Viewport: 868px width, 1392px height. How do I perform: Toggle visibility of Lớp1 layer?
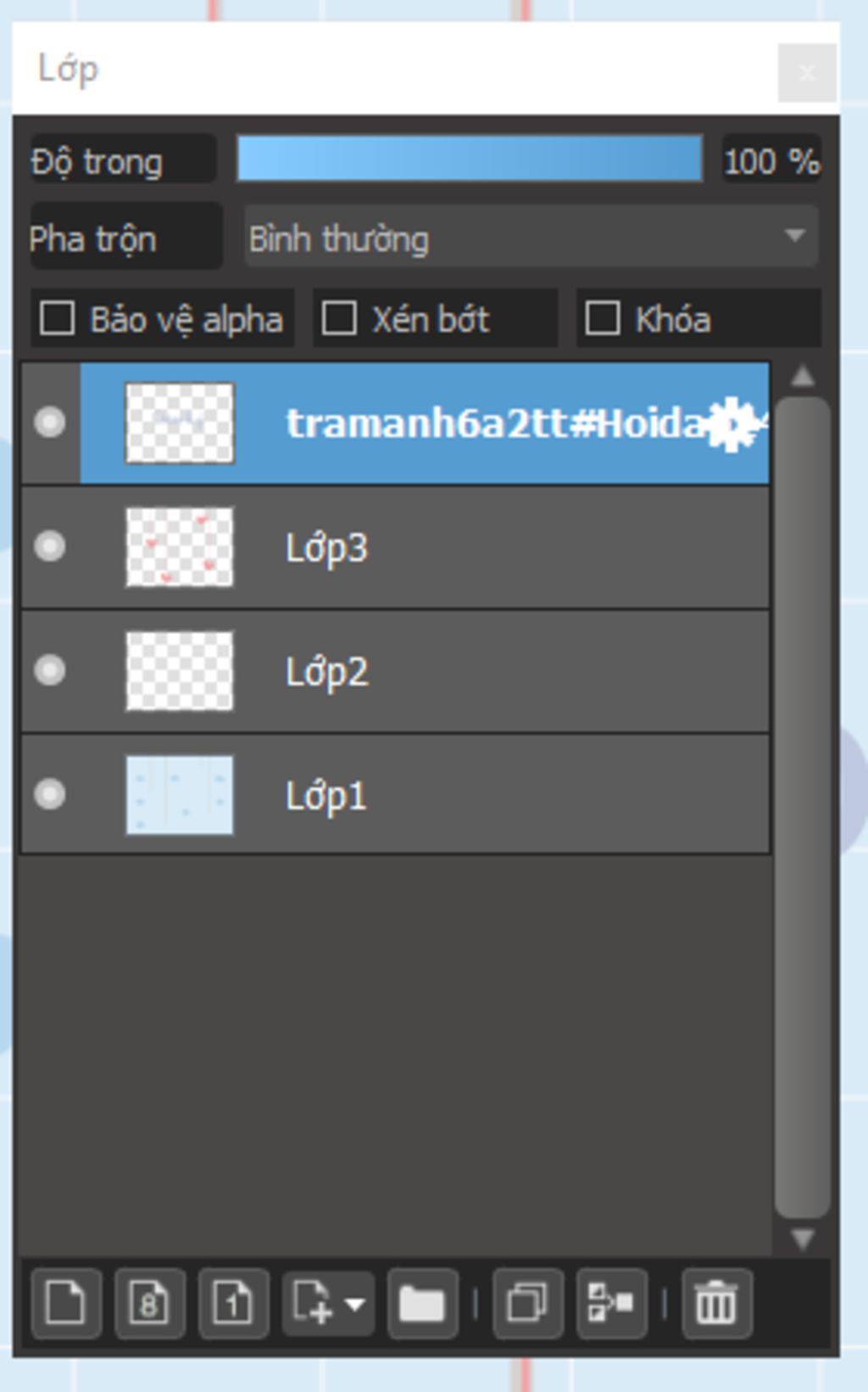pos(50,794)
